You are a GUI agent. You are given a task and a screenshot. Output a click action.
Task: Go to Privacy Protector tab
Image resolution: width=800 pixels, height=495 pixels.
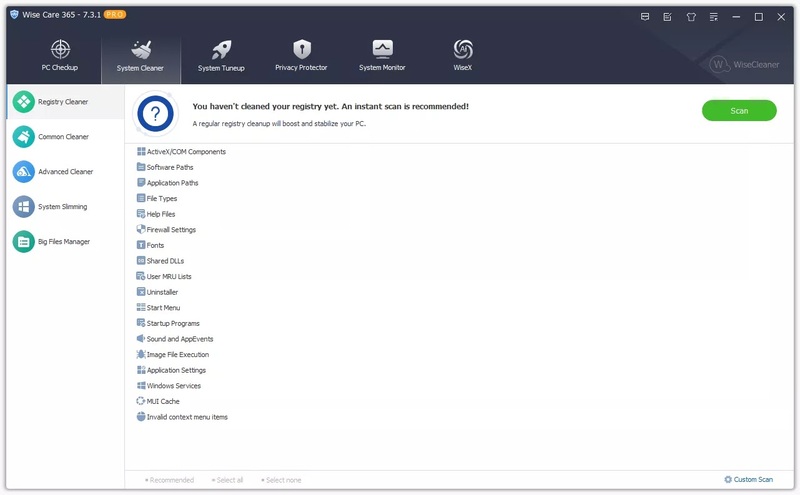click(302, 55)
